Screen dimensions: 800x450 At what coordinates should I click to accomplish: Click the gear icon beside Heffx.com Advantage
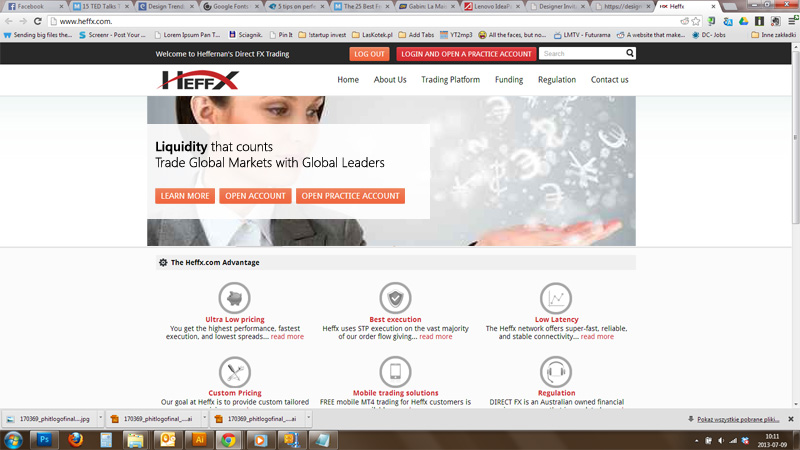coord(163,262)
